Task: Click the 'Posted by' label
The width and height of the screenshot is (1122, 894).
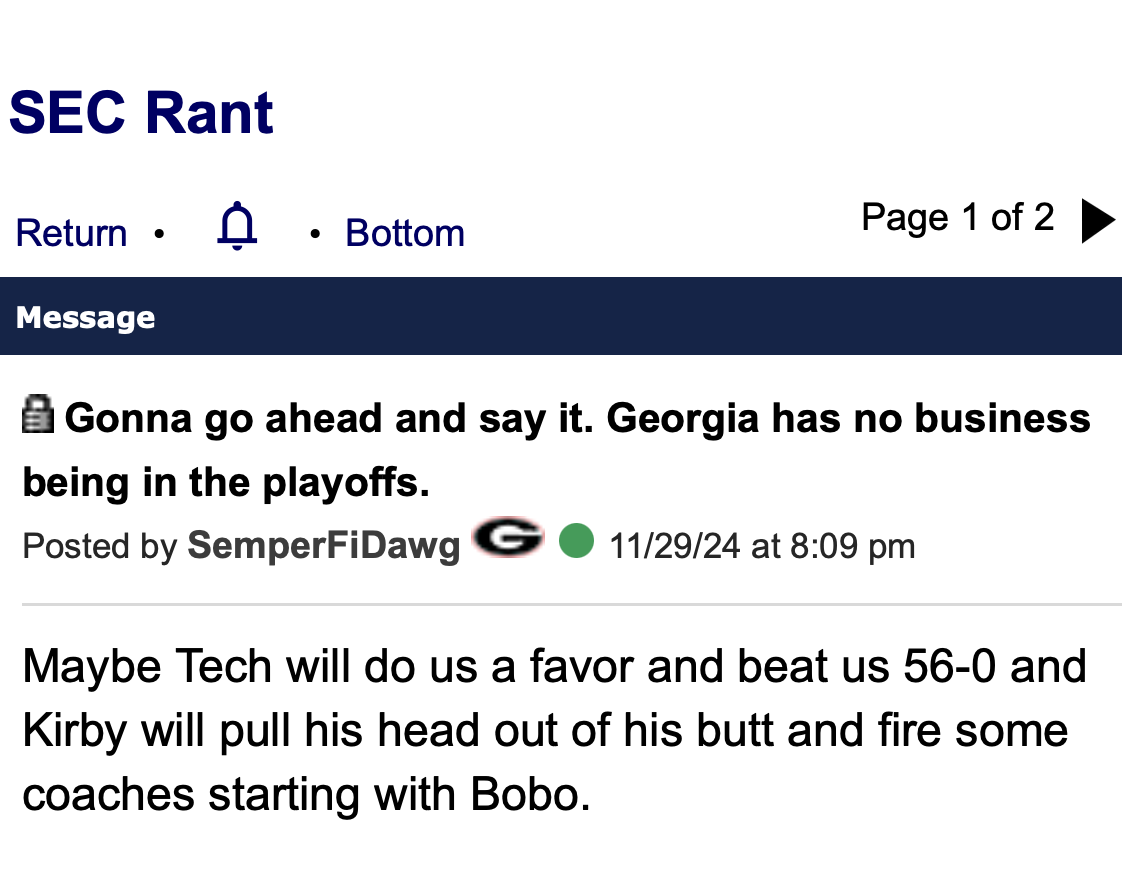Action: click(99, 546)
